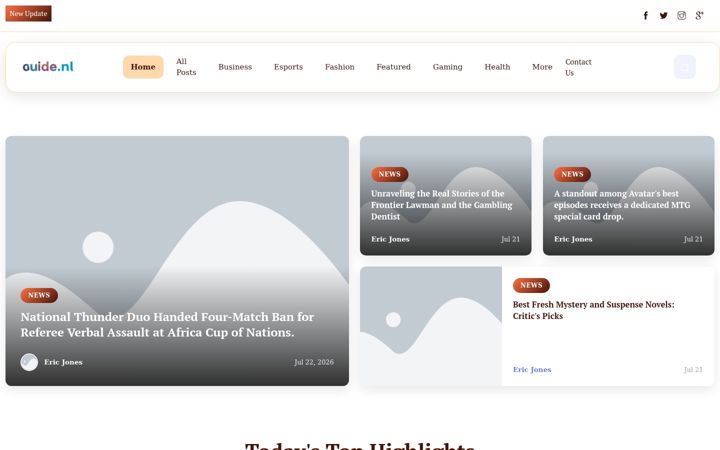720x450 pixels.
Task: Click the search button in the navbar
Action: pyautogui.click(x=685, y=67)
